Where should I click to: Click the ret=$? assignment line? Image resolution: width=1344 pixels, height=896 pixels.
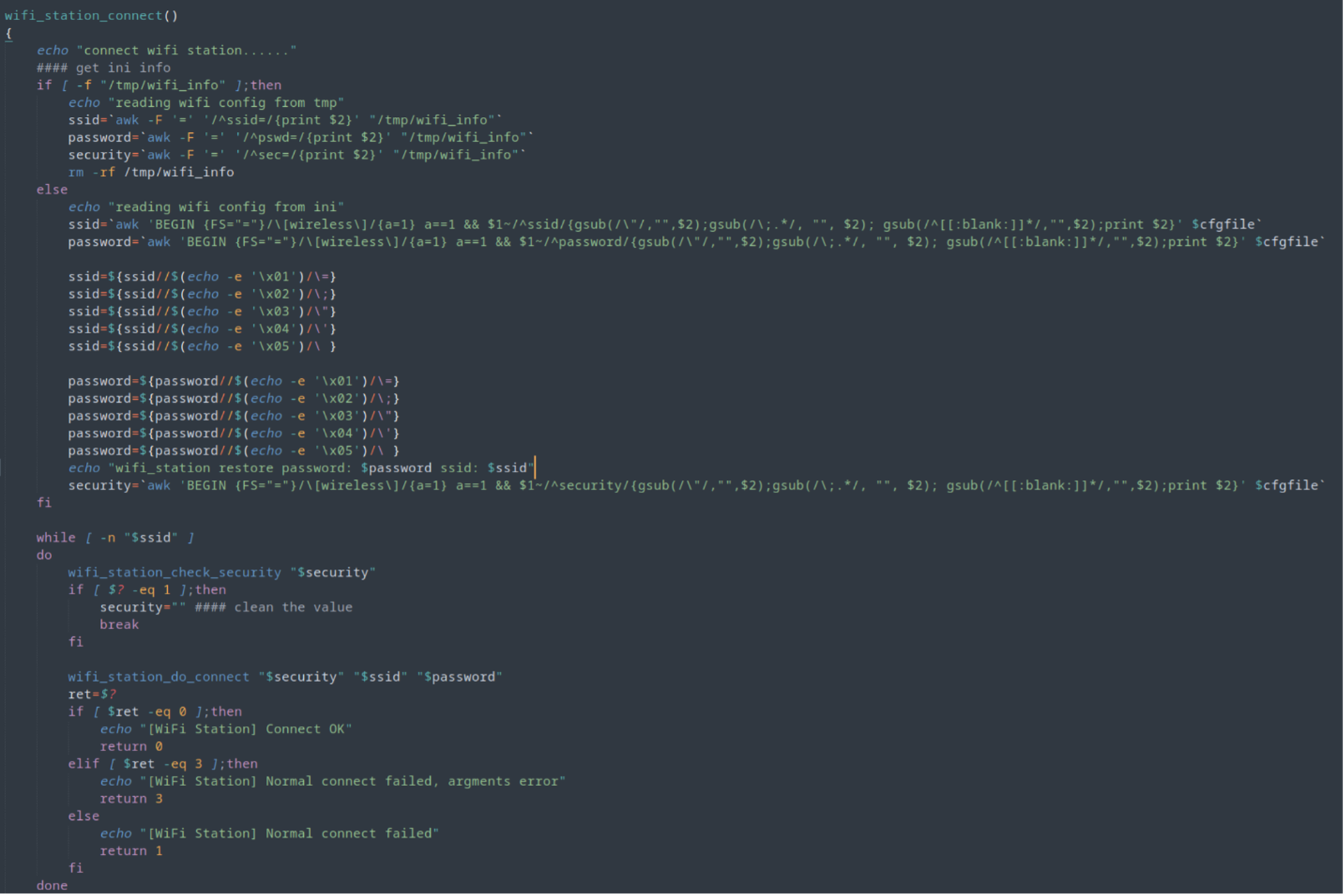pos(91,695)
